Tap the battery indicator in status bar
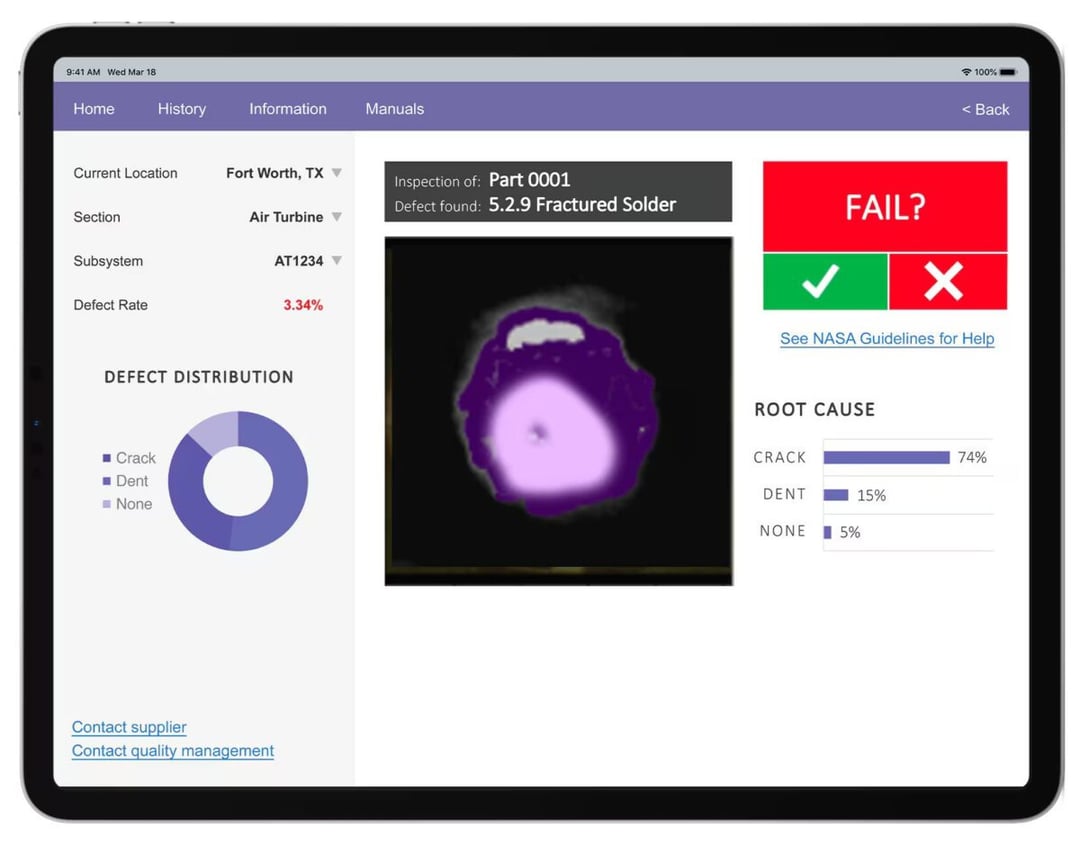The width and height of the screenshot is (1080, 845). 1008,72
